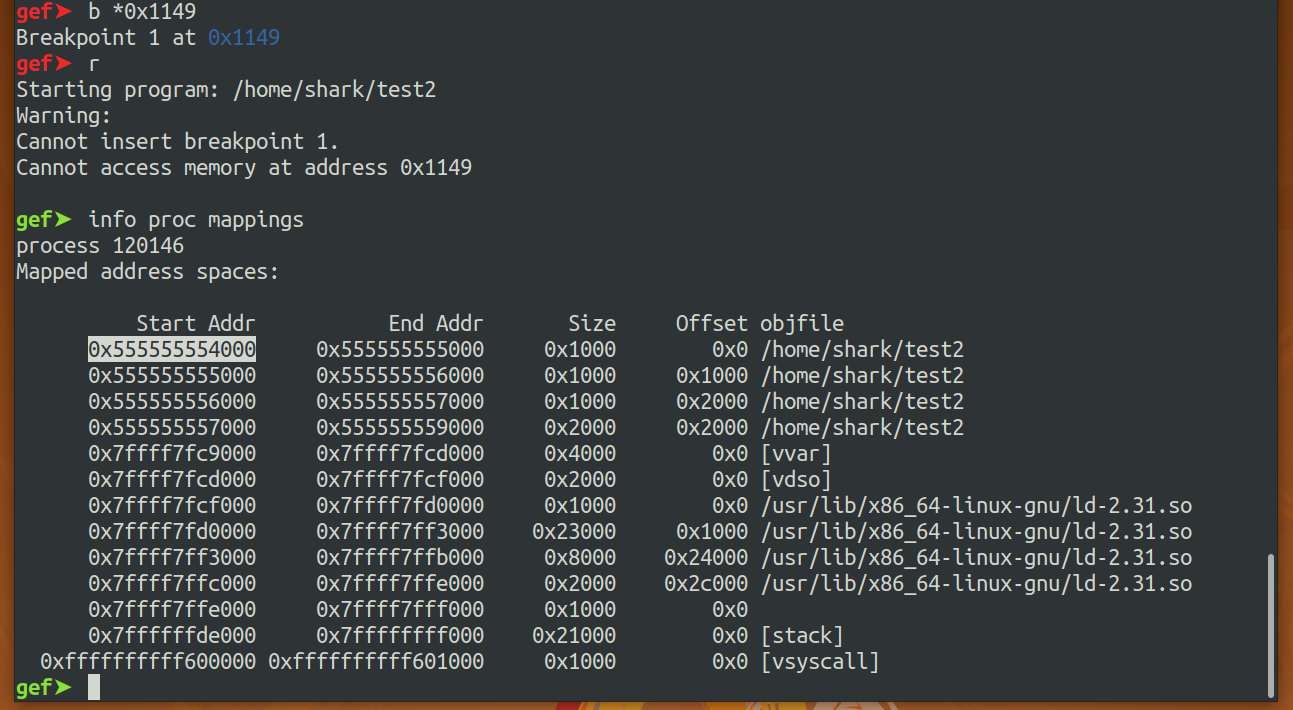The image size is (1293, 710).
Task: Click 'Cannot access memory at address 0x1149' line
Action: [244, 168]
